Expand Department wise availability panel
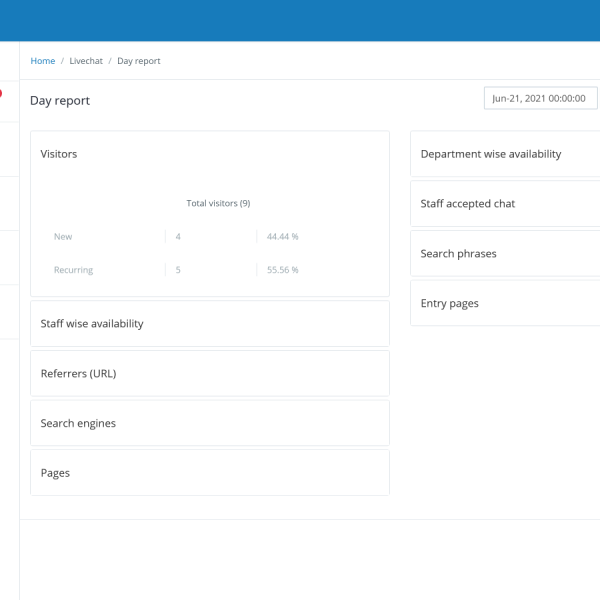 [505, 154]
